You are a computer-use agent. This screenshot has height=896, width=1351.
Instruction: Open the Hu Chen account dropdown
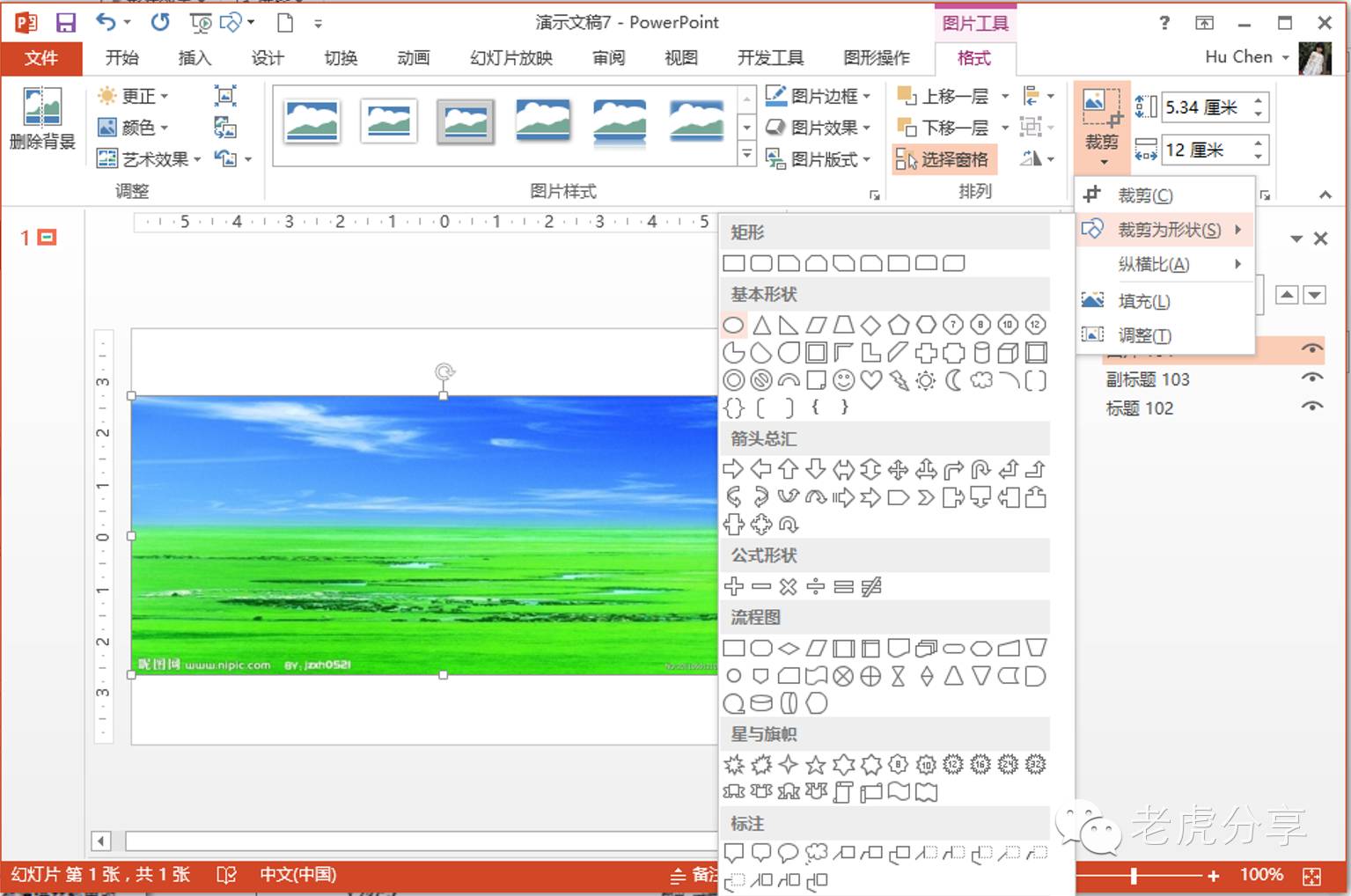[x=1247, y=57]
